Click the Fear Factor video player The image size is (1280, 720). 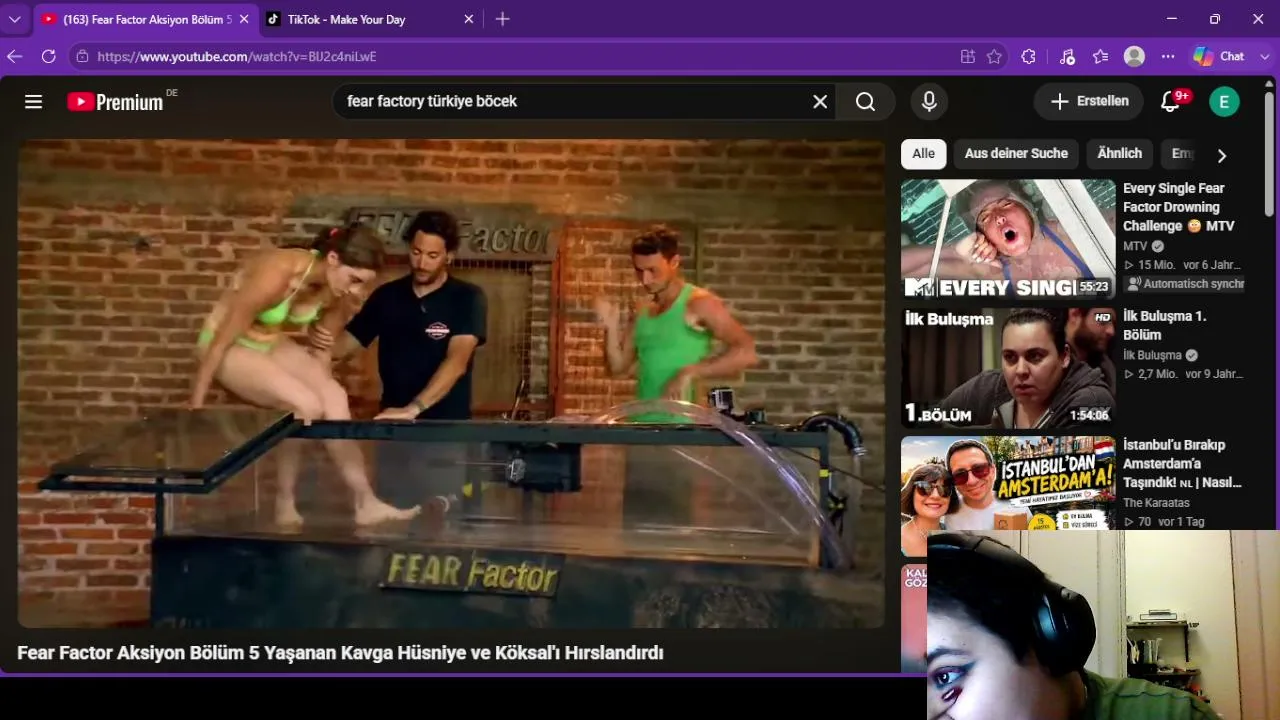(451, 383)
